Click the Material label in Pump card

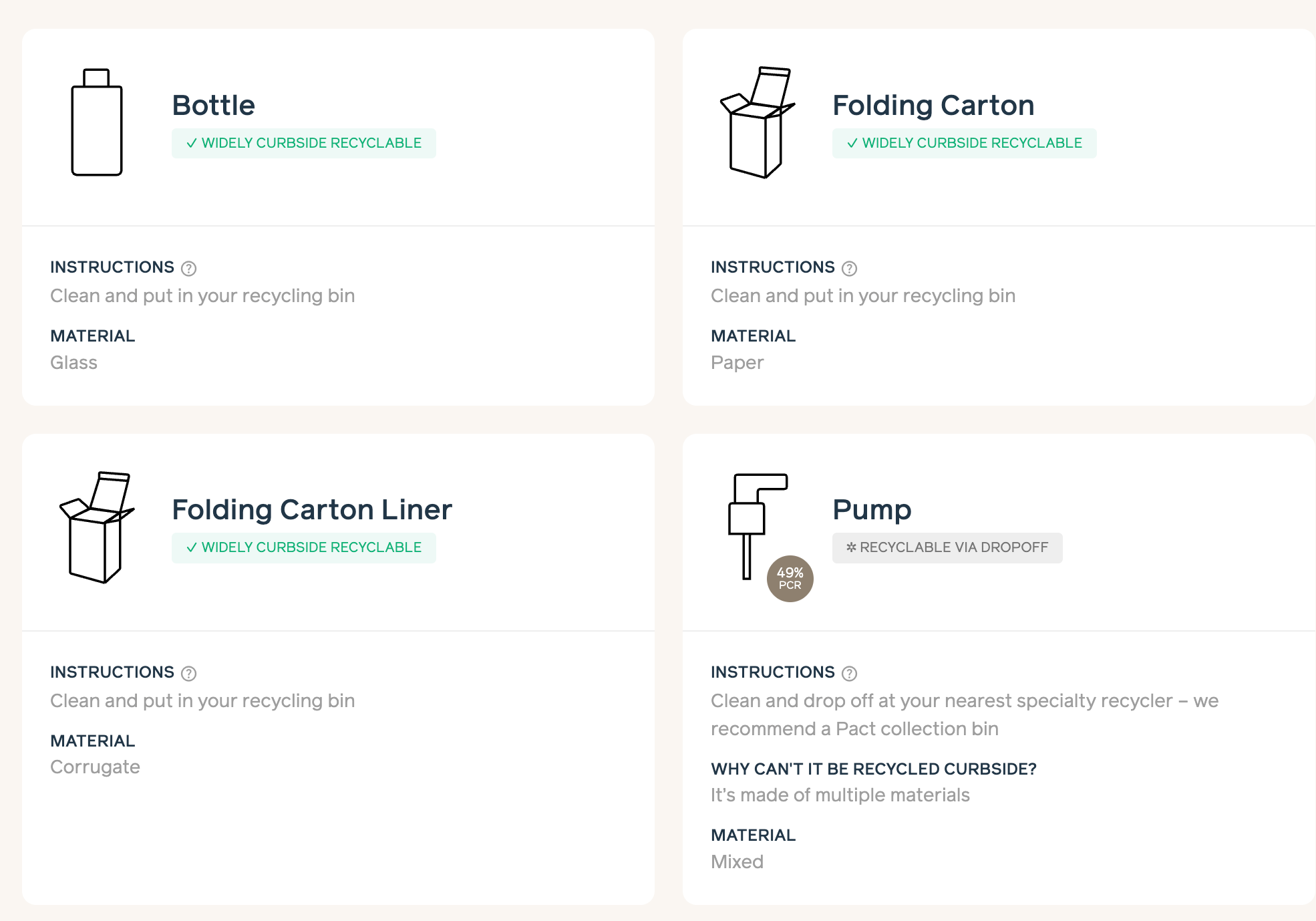754,835
